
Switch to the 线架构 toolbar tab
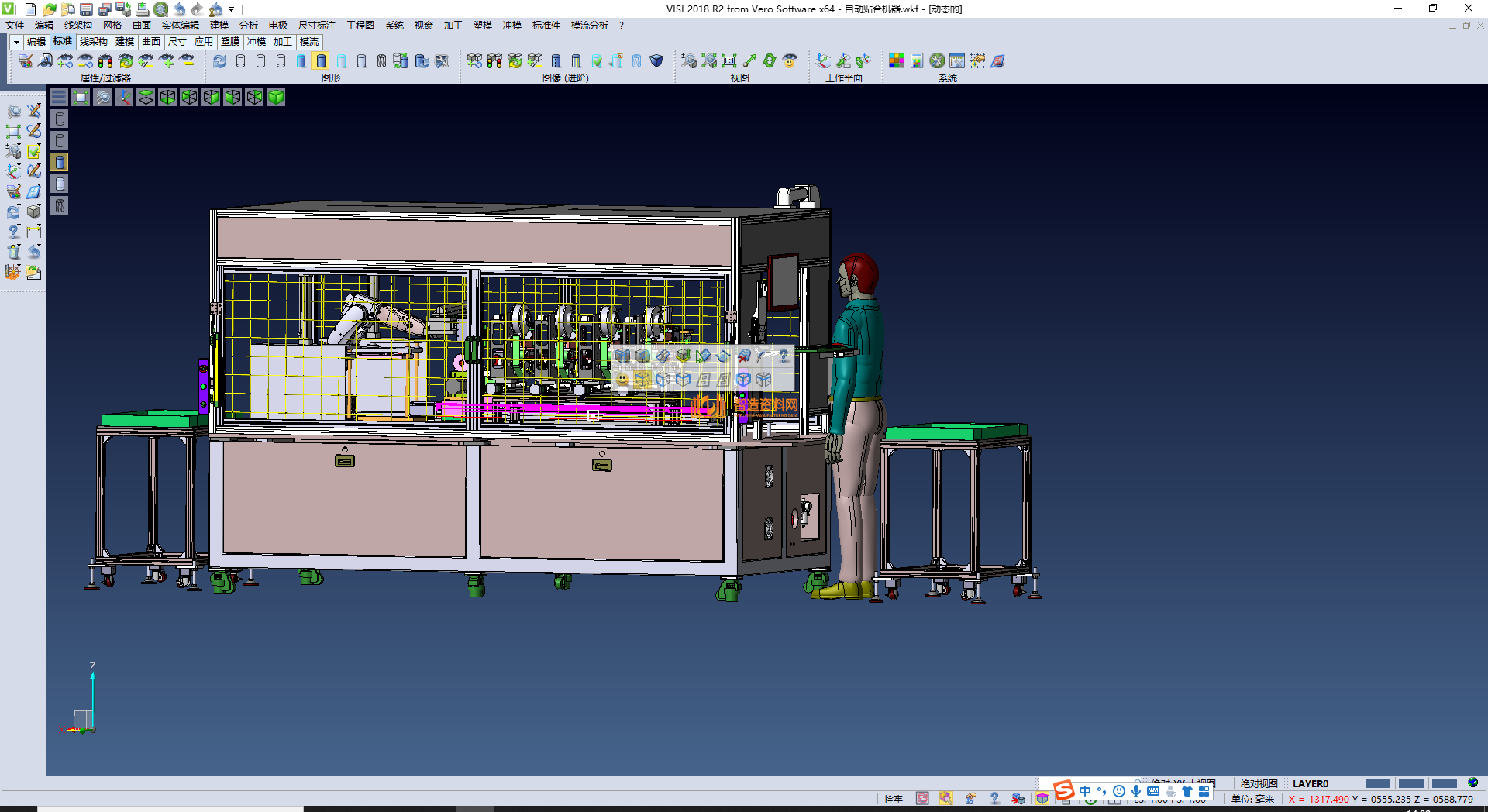(93, 42)
